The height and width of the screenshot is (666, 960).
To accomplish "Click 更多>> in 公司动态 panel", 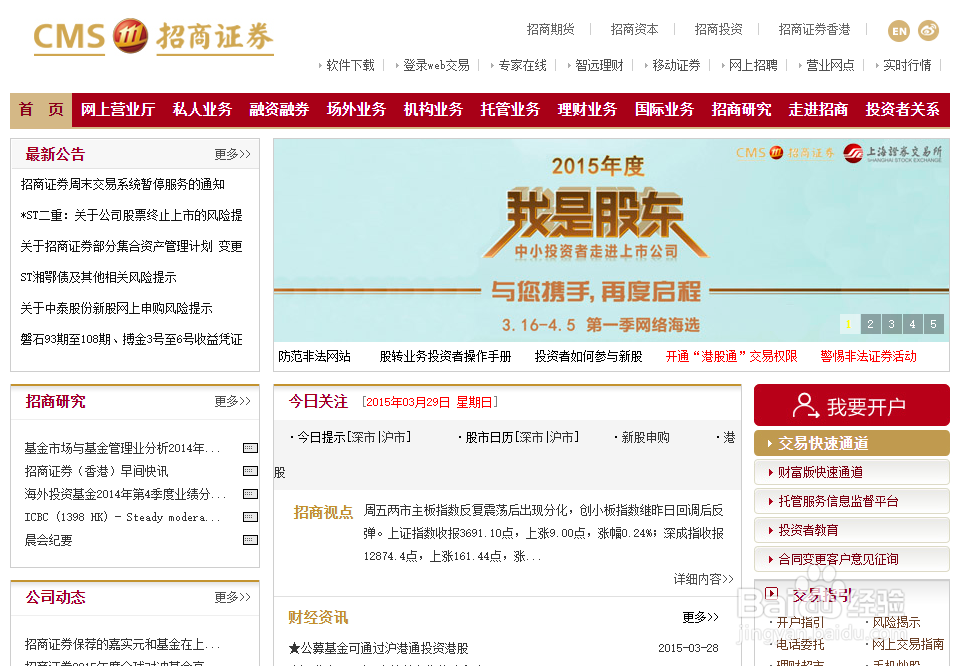I will (x=233, y=597).
